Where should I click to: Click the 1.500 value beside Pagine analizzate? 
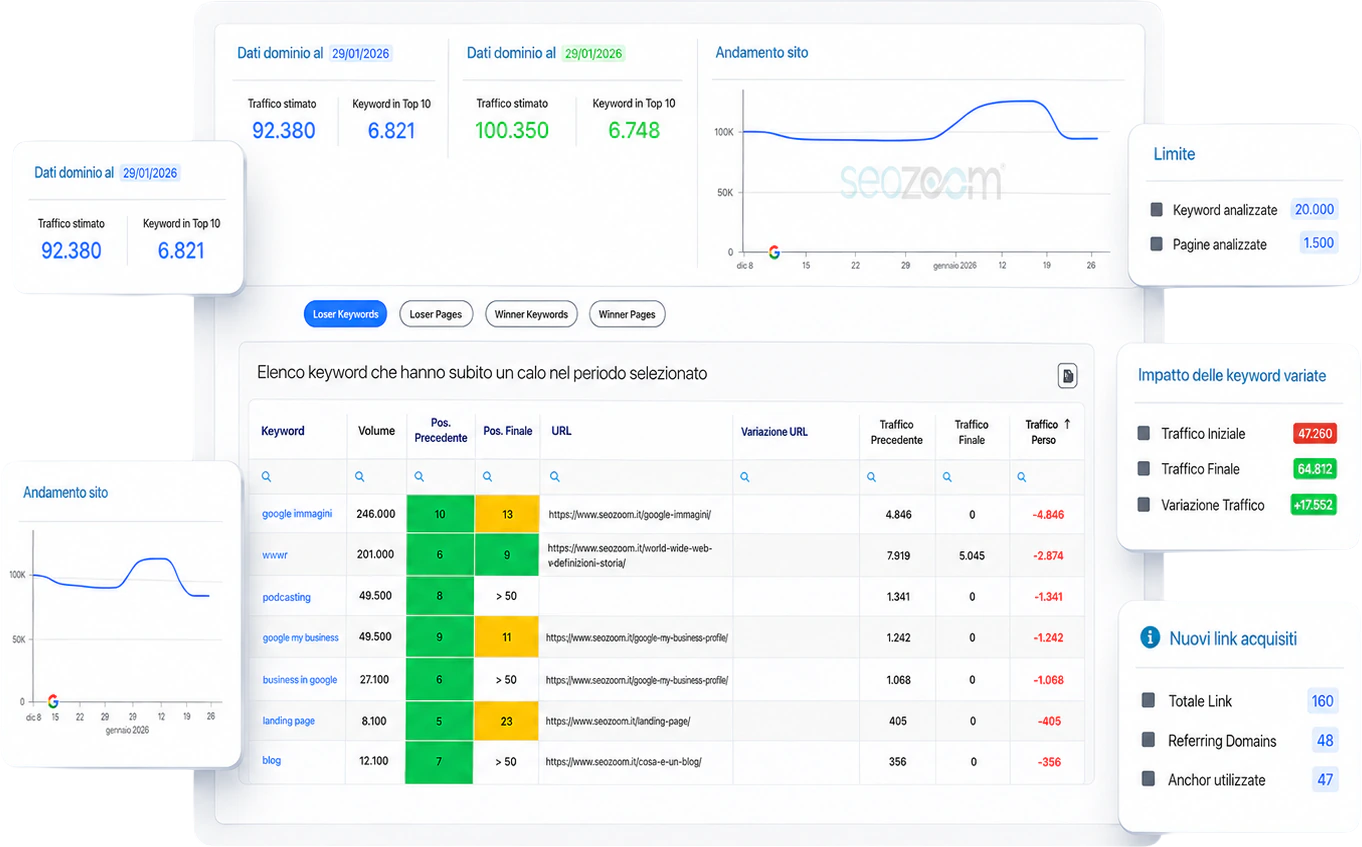click(1318, 243)
